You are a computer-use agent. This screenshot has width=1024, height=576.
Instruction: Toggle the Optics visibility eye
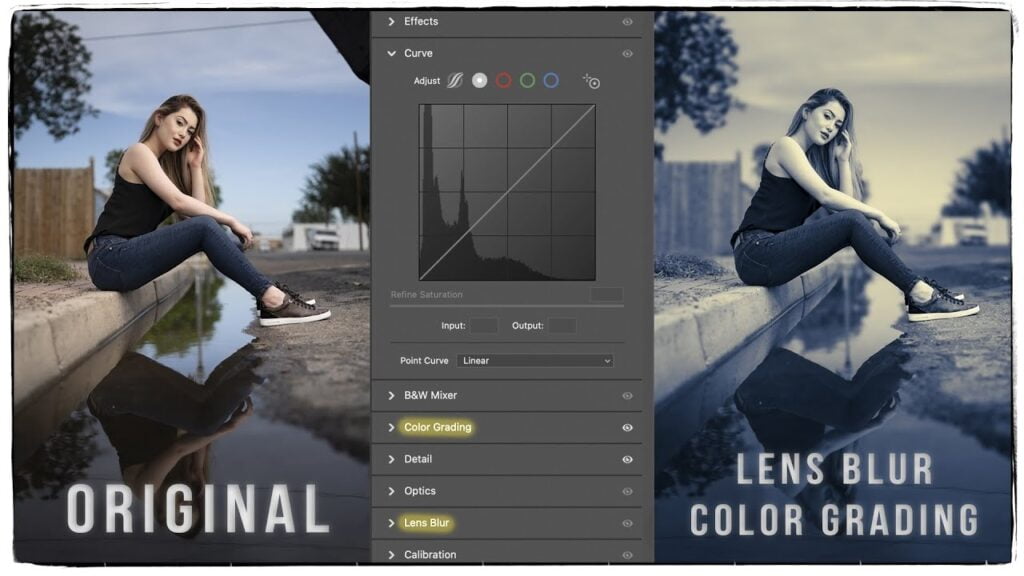[627, 491]
